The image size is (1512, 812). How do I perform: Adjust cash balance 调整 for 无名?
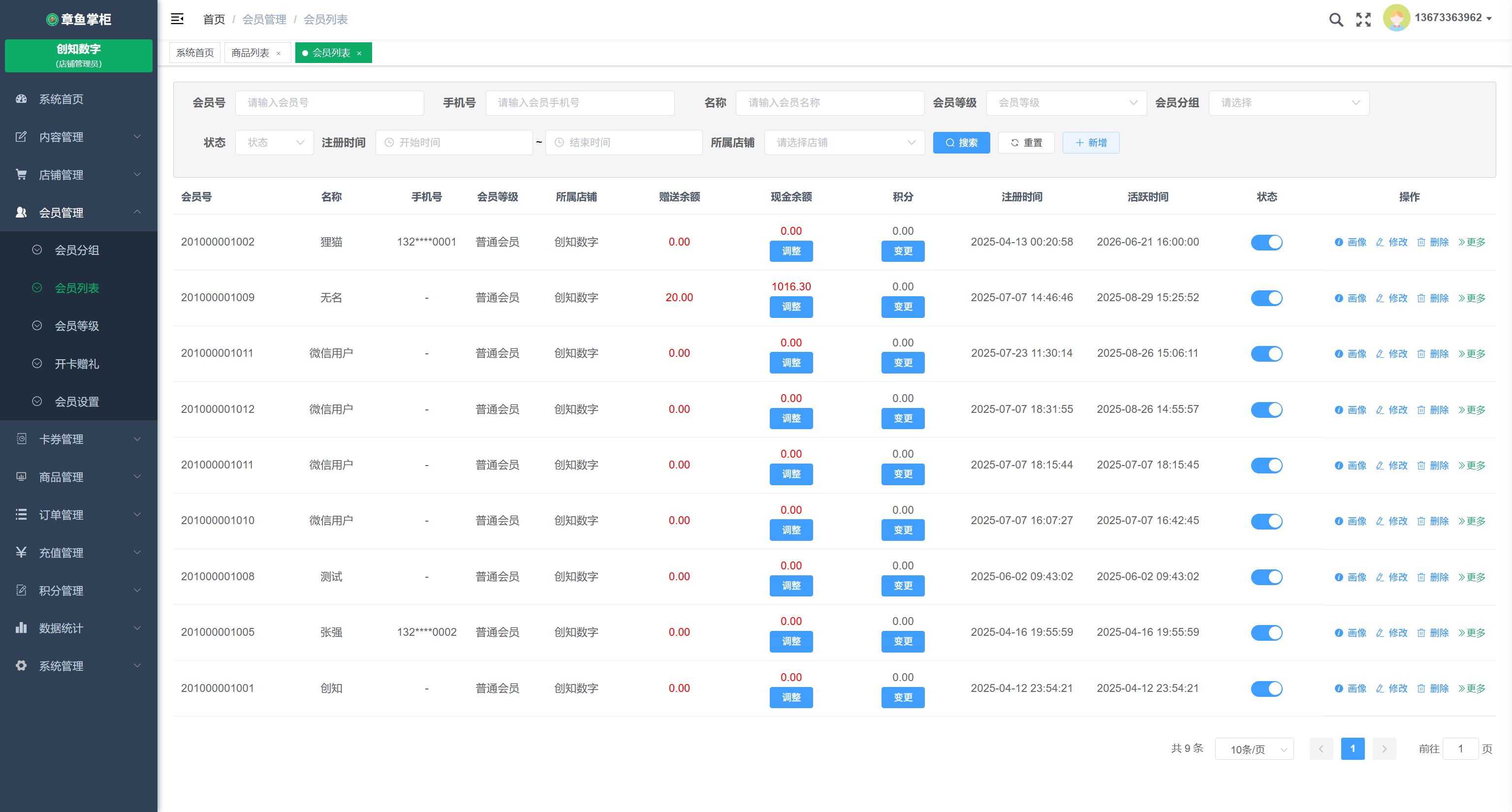[x=791, y=307]
